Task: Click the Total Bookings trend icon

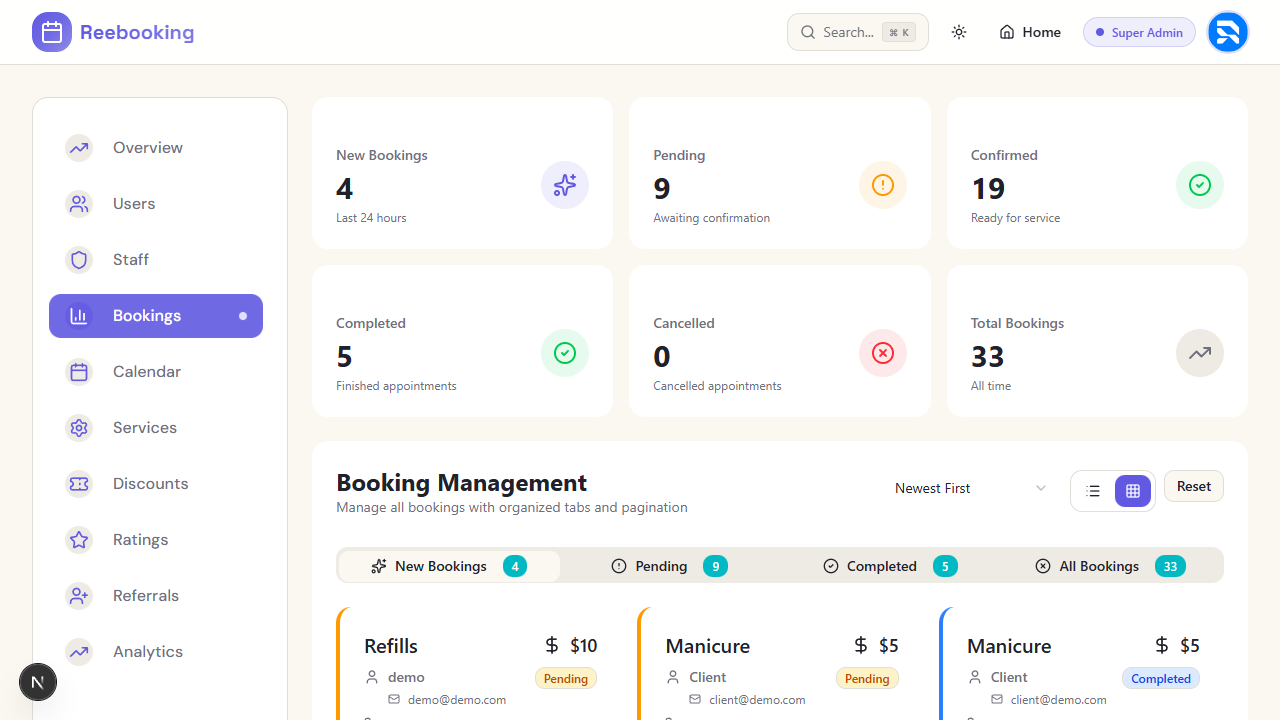Action: (1199, 353)
